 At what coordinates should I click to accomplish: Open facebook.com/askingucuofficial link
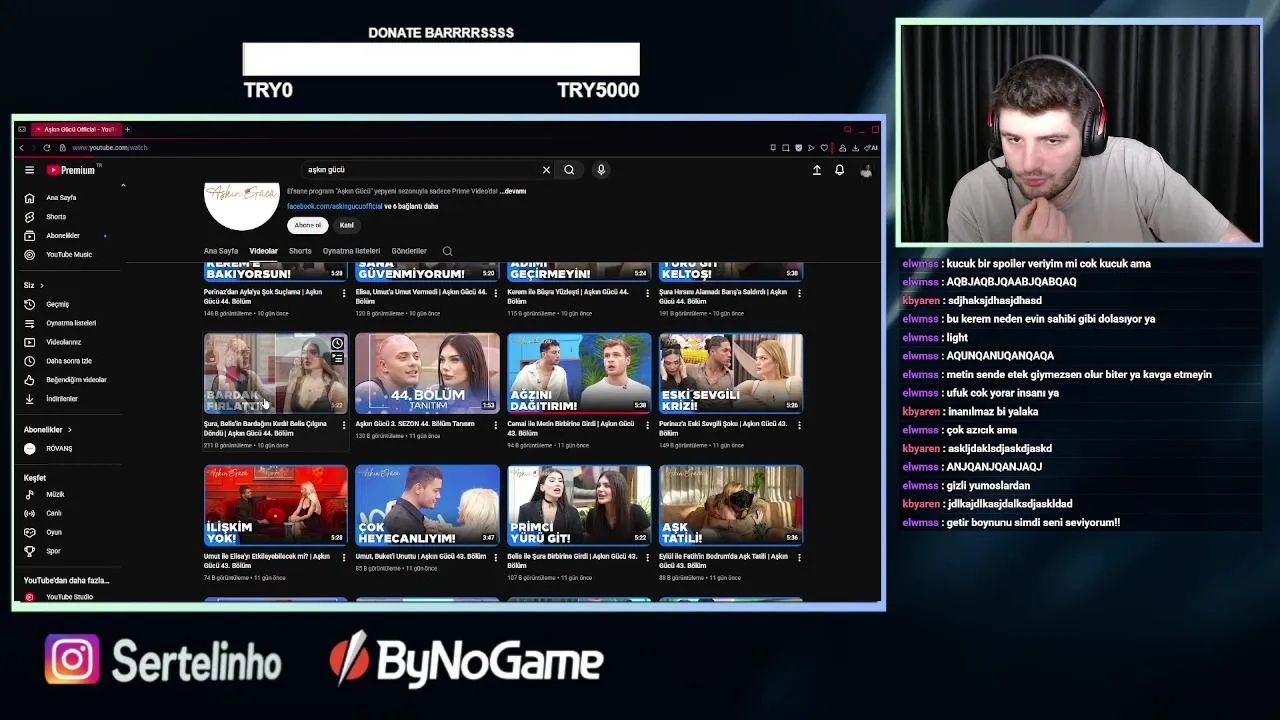click(334, 207)
